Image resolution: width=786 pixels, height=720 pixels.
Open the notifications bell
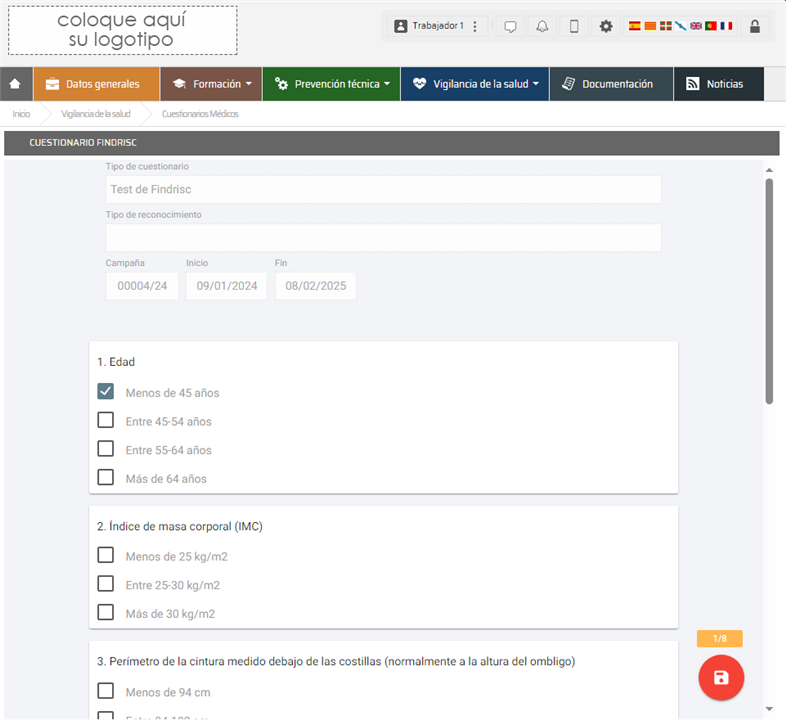542,27
